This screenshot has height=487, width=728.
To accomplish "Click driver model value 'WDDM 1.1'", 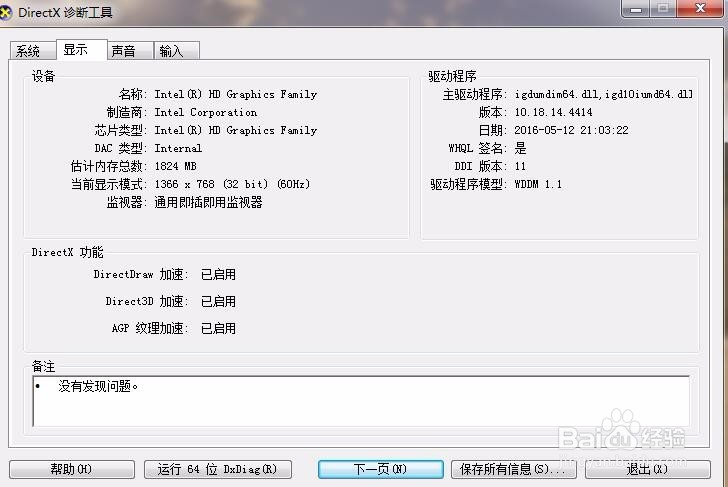I will [x=538, y=184].
